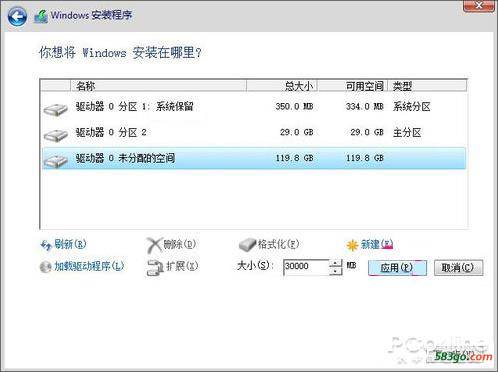Image resolution: width=498 pixels, height=372 pixels.
Task: Click the drive icon for 未分配的空间
Action: (56, 161)
